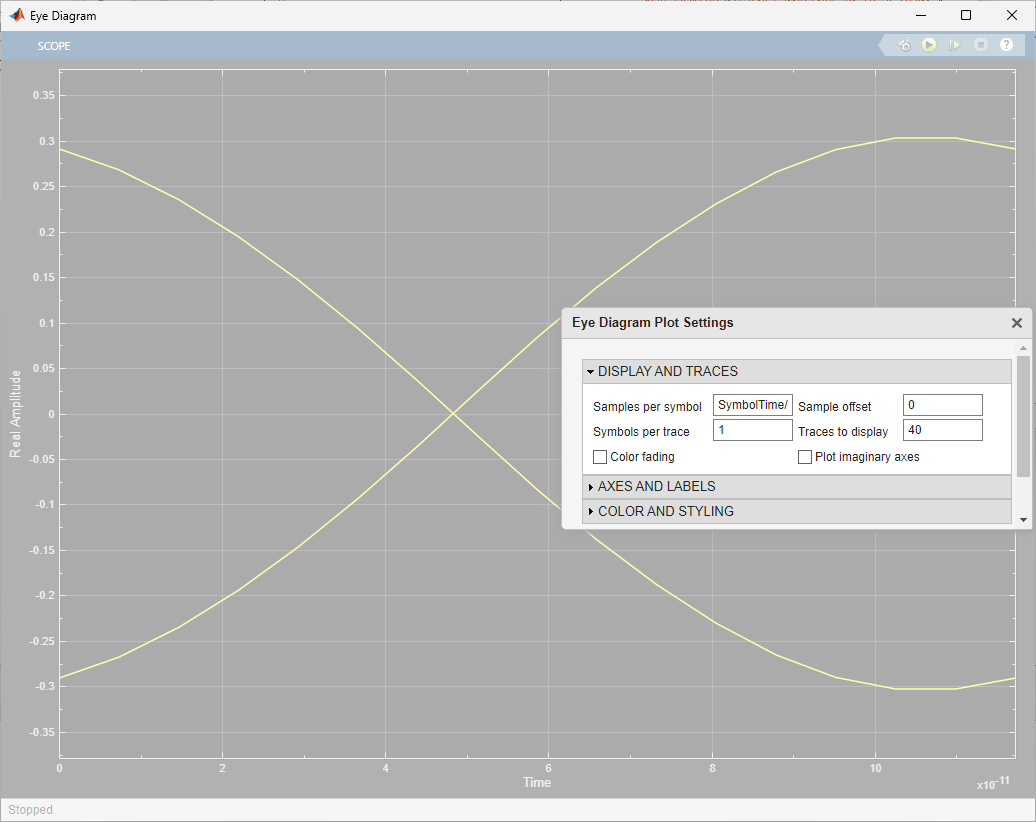Collapse the DISPLAY AND TRACES section
This screenshot has height=822, width=1036.
pos(797,371)
